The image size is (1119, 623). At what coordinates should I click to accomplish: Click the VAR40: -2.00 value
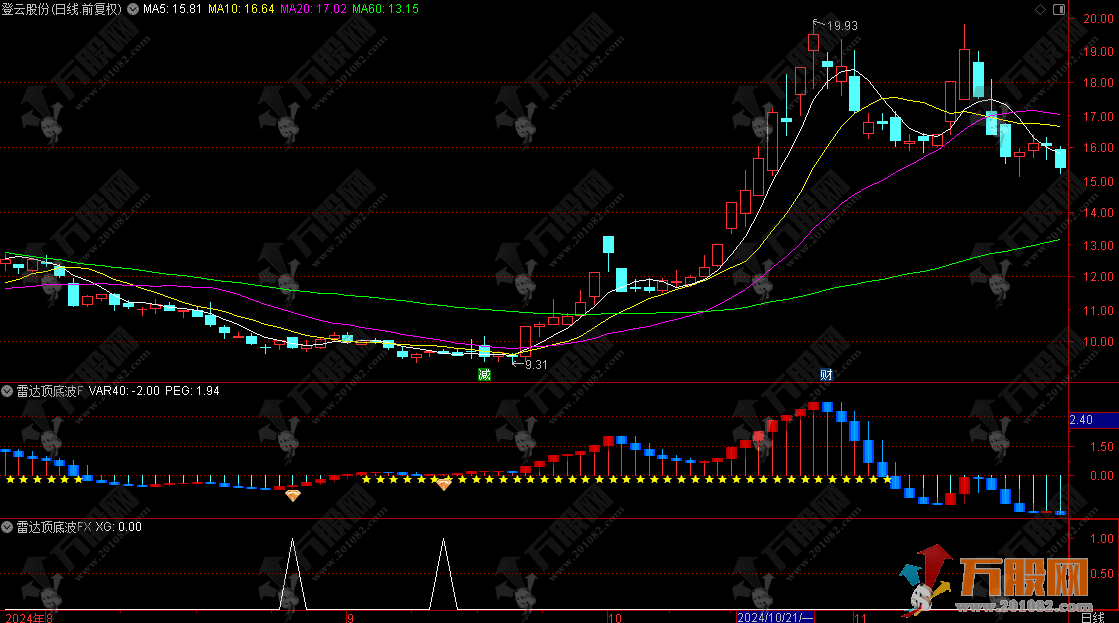124,391
